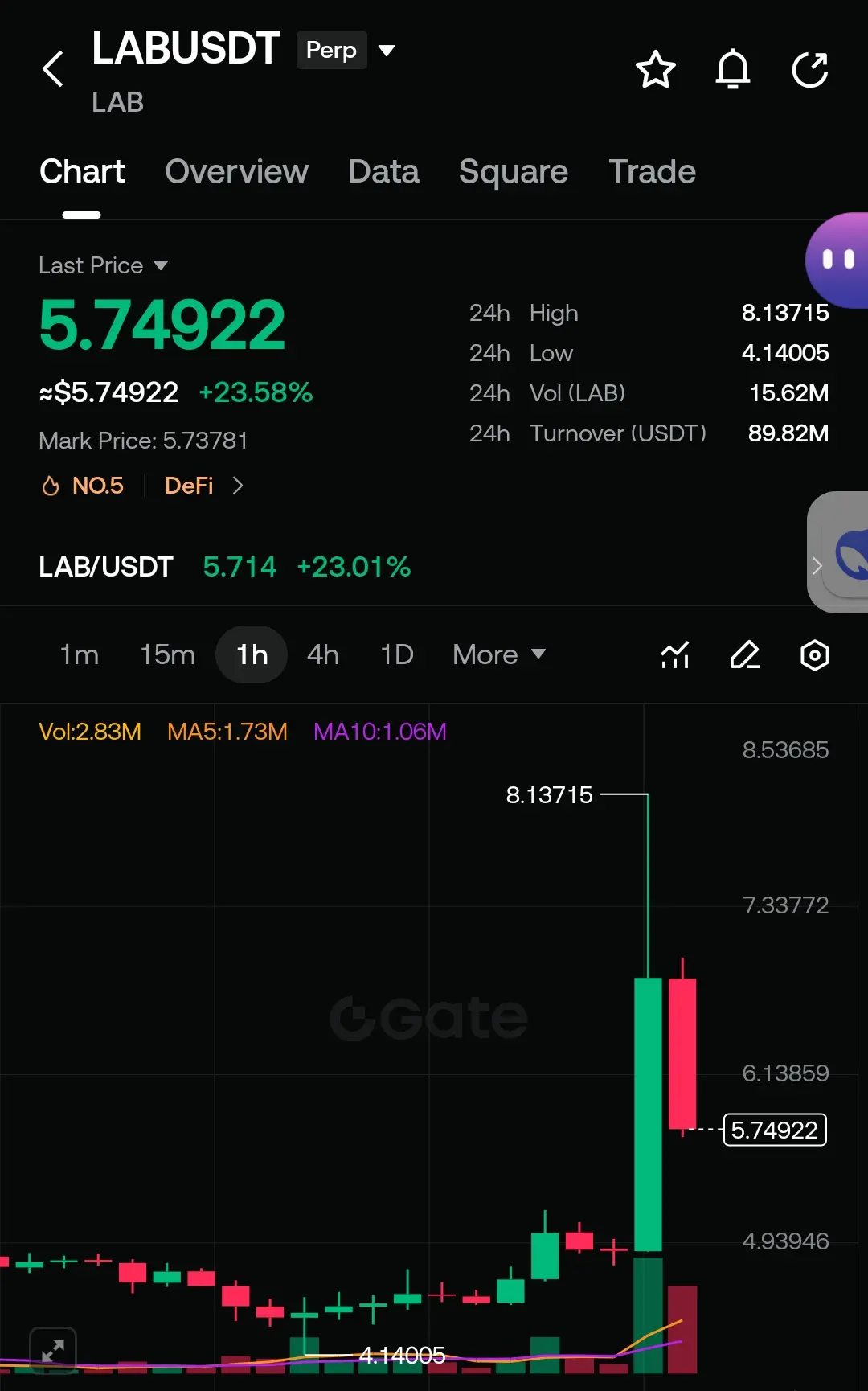Open the Last Price type dropdown
Viewport: 868px width, 1391px height.
coord(104,265)
